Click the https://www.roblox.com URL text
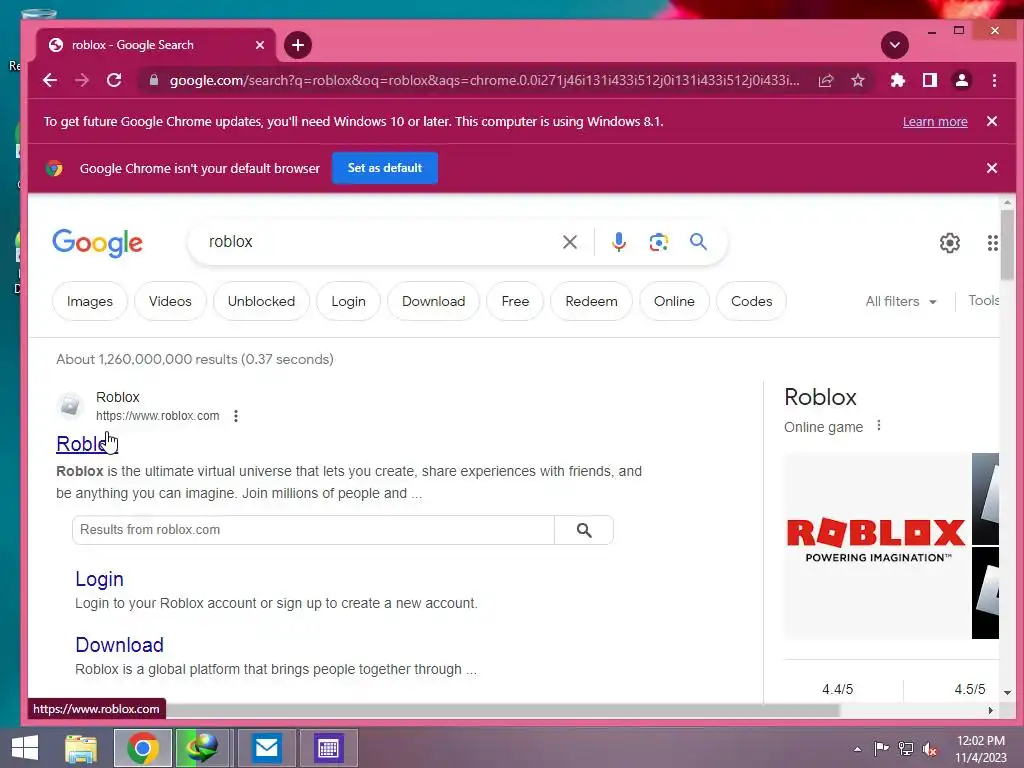1024x768 pixels. pyautogui.click(x=157, y=416)
